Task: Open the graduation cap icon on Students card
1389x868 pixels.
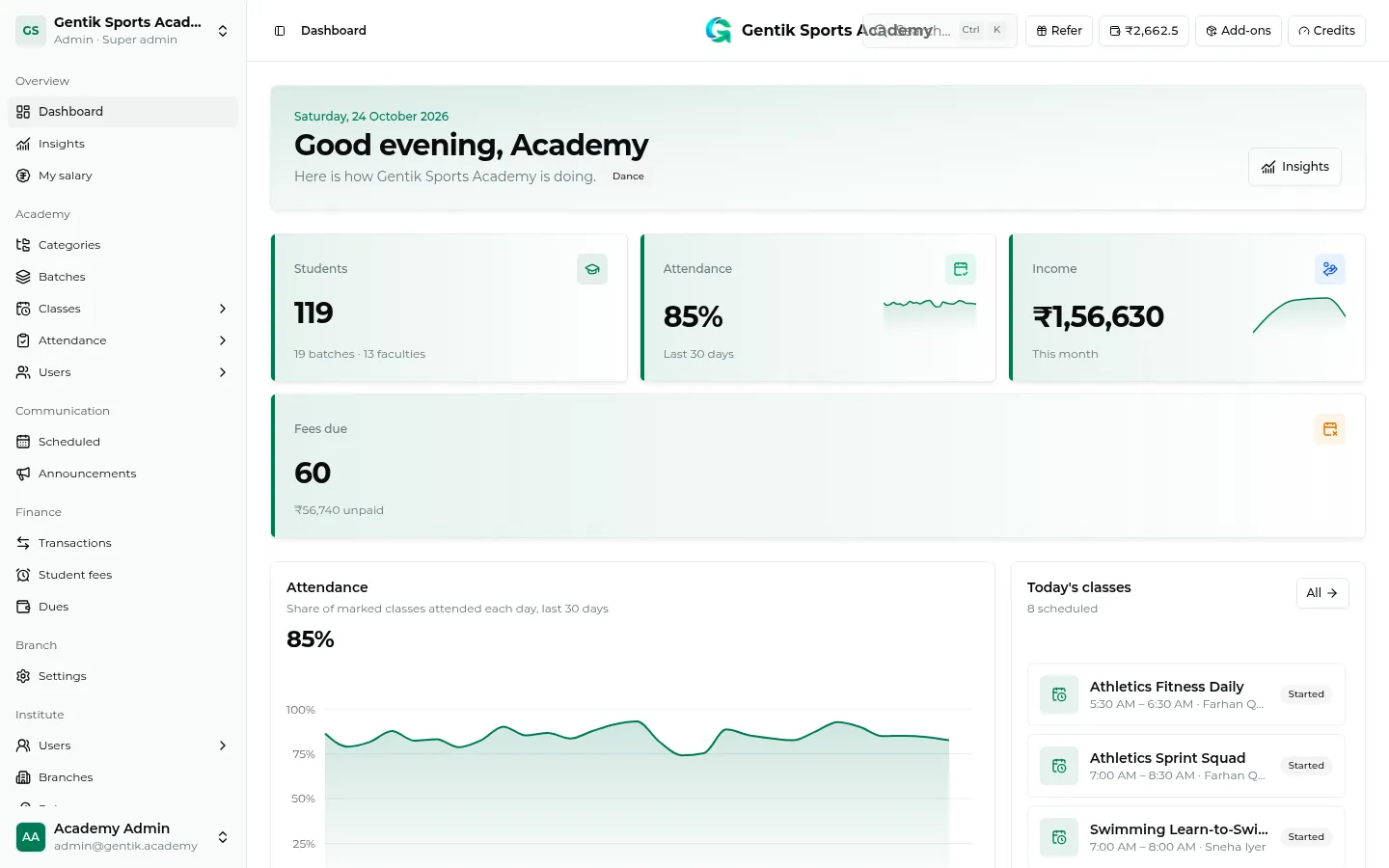Action: [x=592, y=269]
